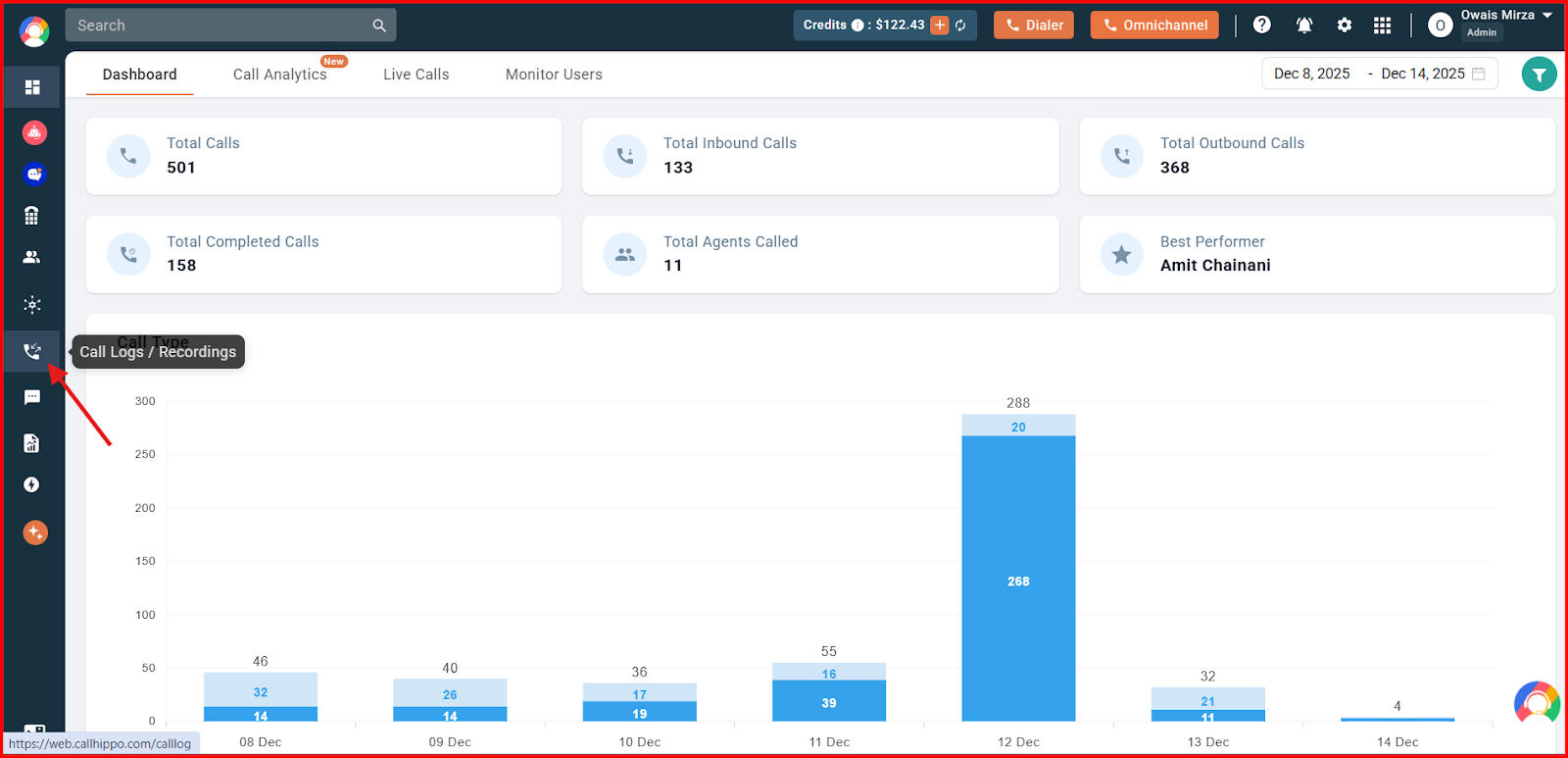This screenshot has width=1568, height=758.
Task: Open the integrations hub sidebar icon
Action: tap(32, 304)
